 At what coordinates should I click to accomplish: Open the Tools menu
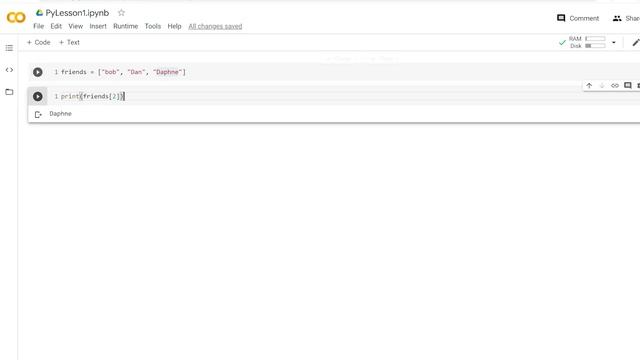pos(153,26)
